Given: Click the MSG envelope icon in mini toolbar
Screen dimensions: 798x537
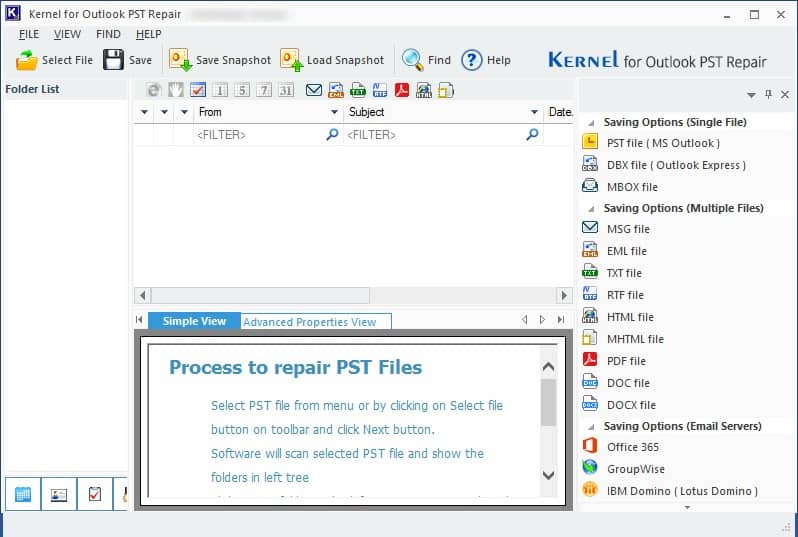Looking at the screenshot, I should [x=314, y=91].
